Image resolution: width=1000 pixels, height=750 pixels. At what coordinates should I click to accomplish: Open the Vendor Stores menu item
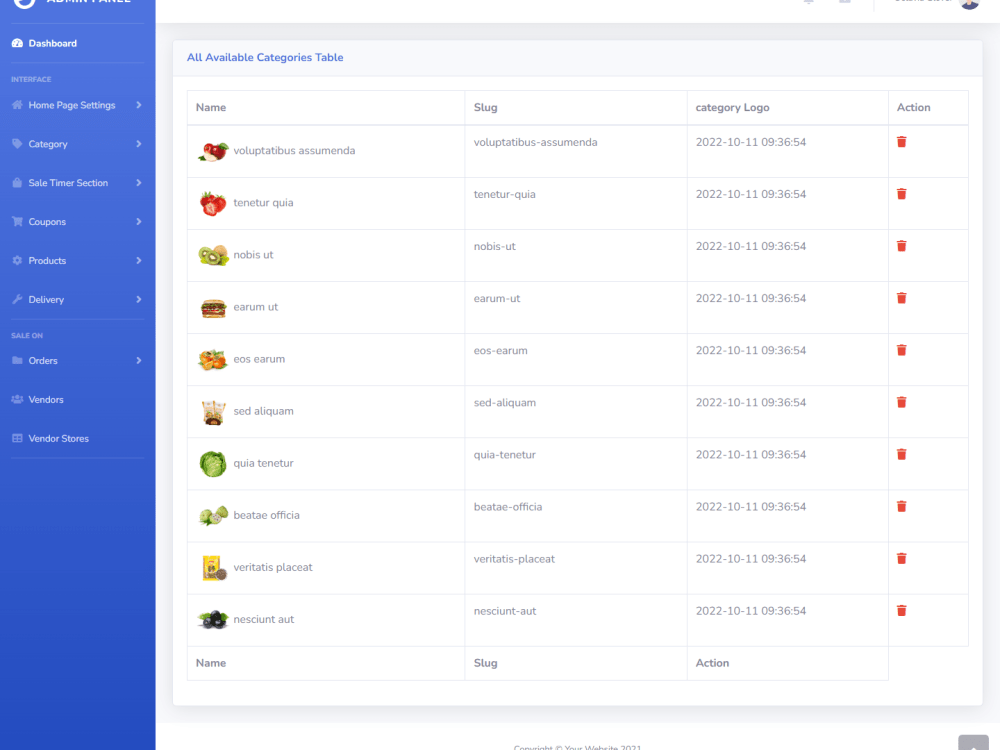77,438
